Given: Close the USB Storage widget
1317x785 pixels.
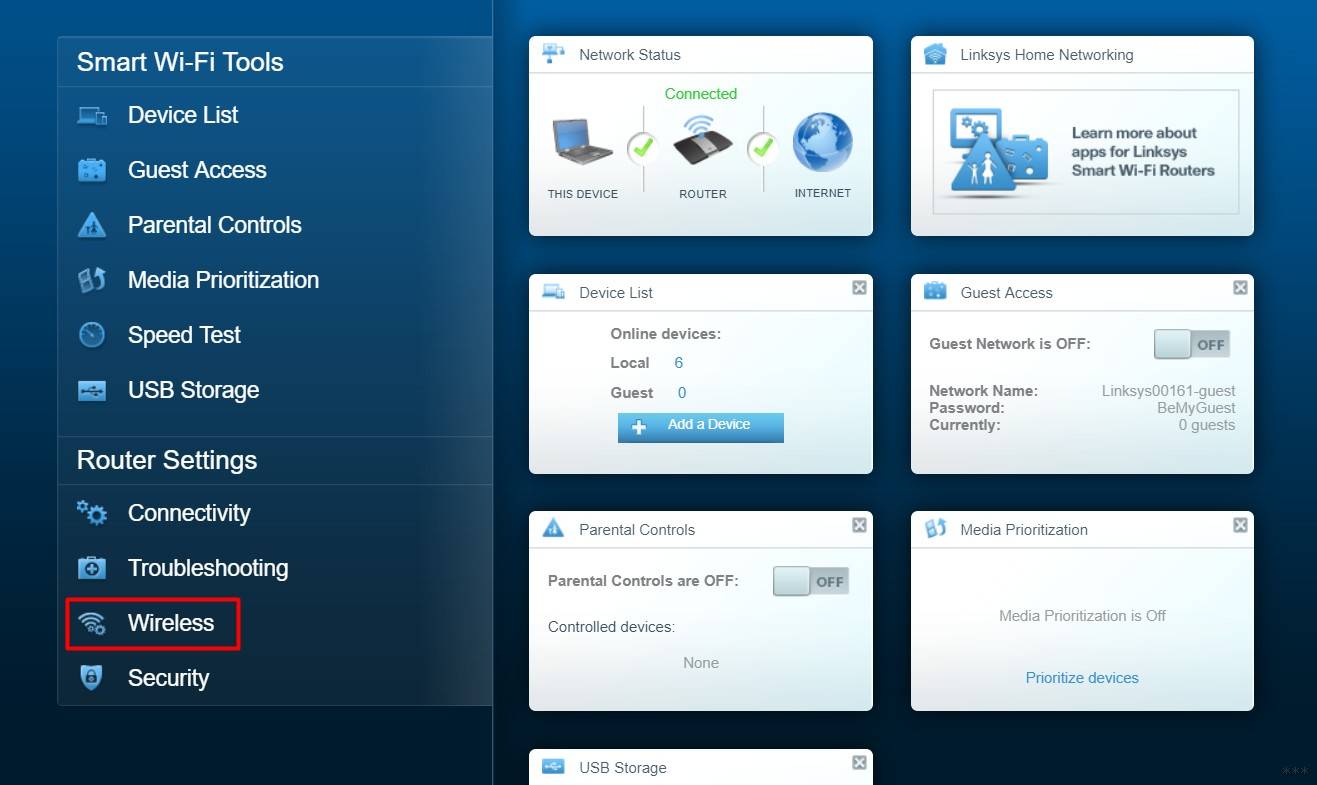Looking at the screenshot, I should [859, 763].
